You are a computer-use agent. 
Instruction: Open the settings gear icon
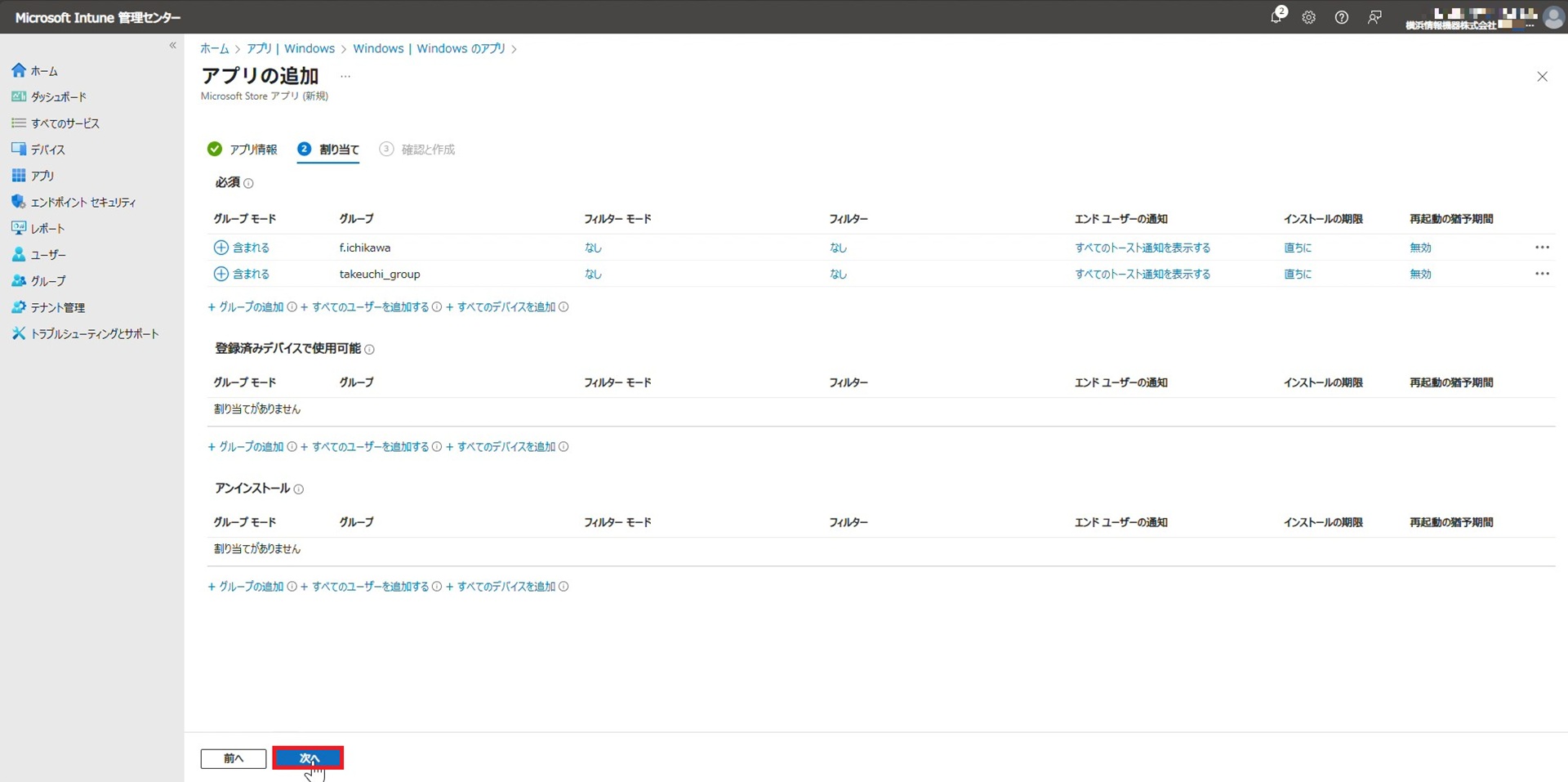pyautogui.click(x=1308, y=17)
